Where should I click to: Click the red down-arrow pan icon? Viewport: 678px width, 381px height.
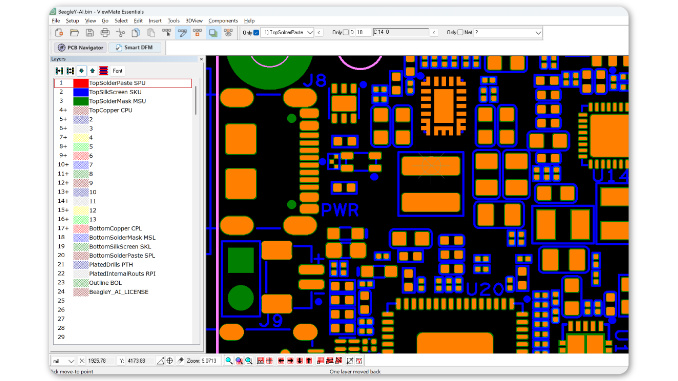point(300,361)
